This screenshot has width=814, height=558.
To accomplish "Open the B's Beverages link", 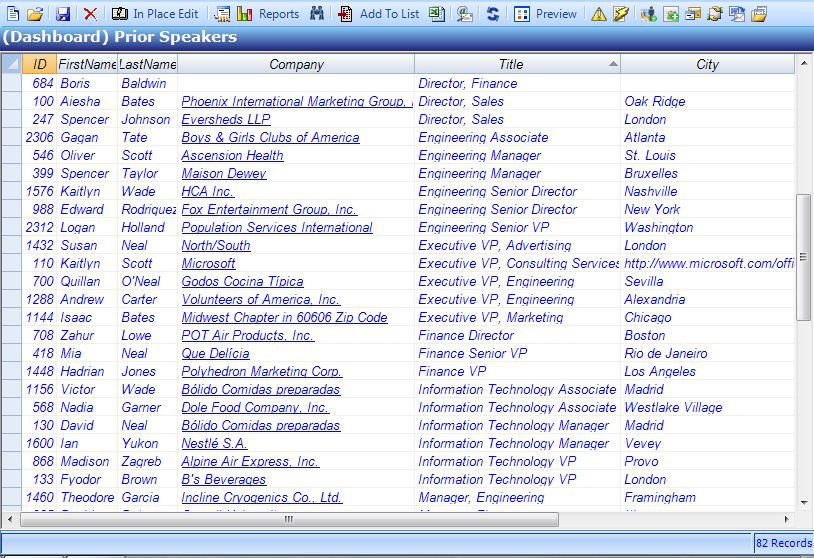I will click(x=224, y=479).
